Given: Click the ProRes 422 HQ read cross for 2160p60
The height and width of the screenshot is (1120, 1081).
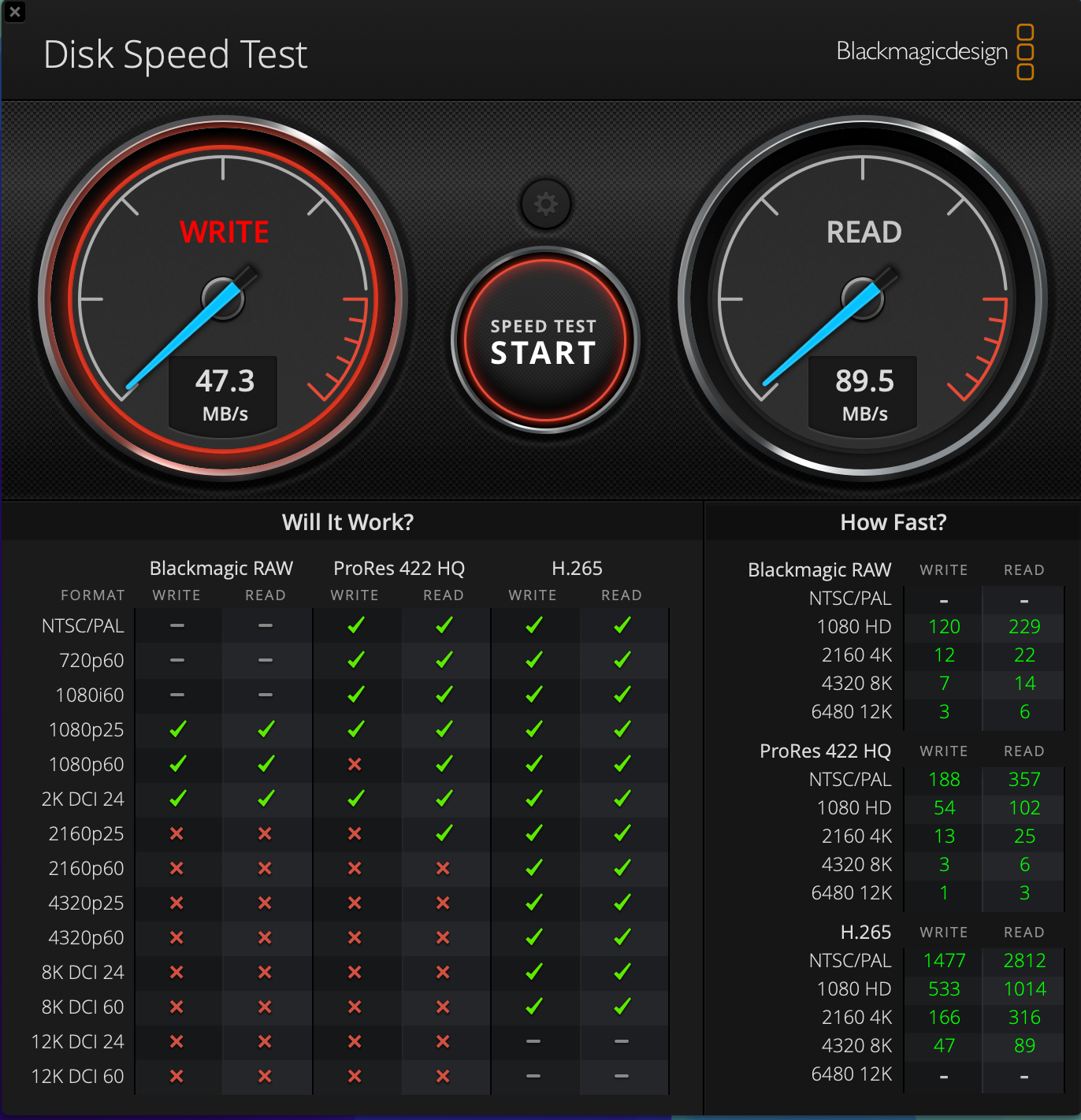Looking at the screenshot, I should tap(443, 868).
